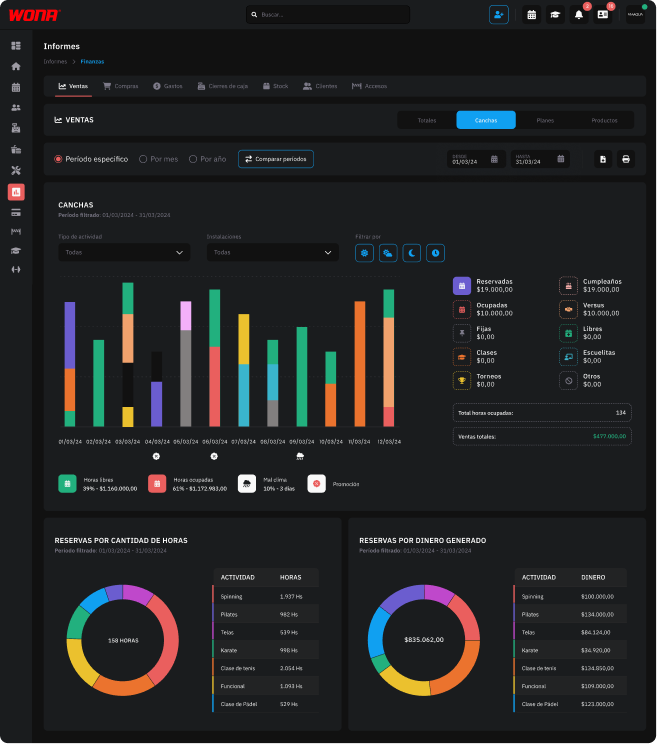Open the ID card icon with badge
The height and width of the screenshot is (744, 657).
pyautogui.click(x=602, y=15)
